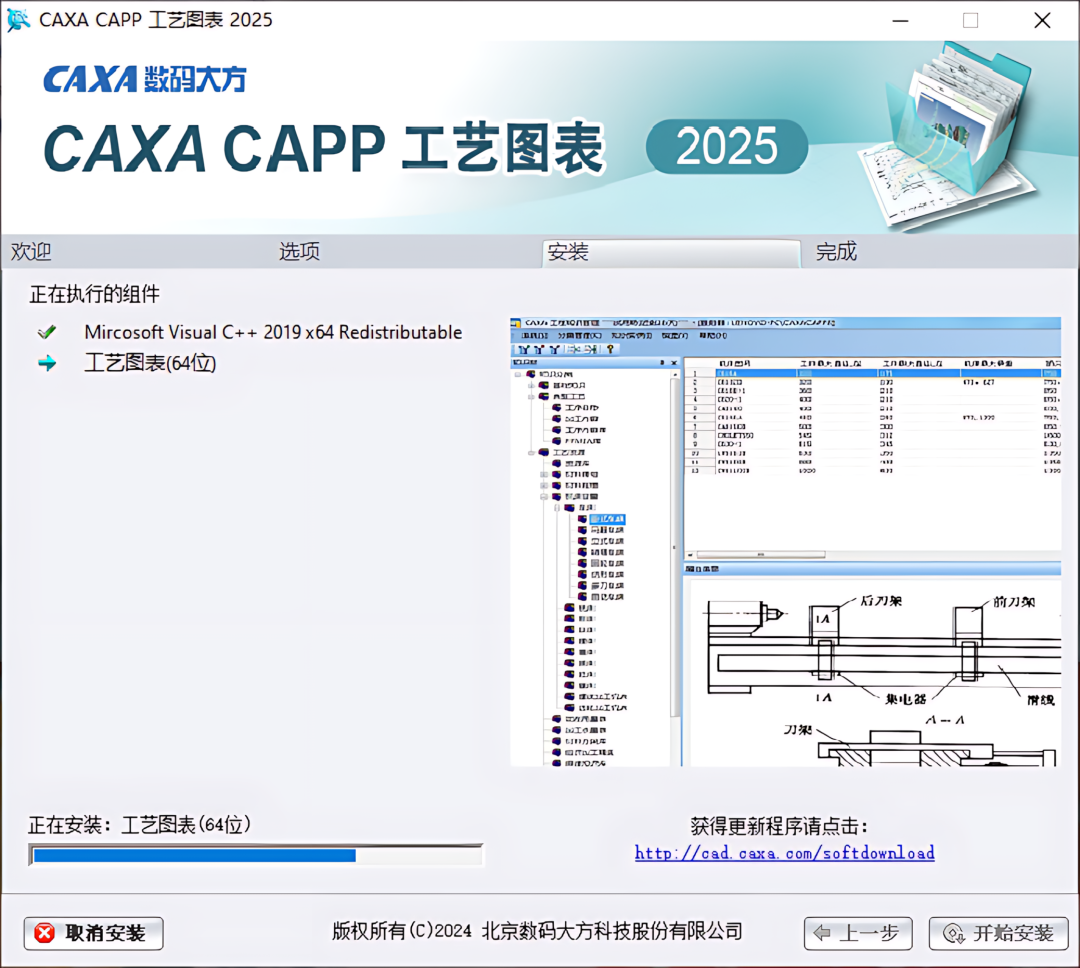This screenshot has width=1080, height=968.
Task: Click the 正在安装: 工艺图表(64位) status text
Action: (139, 825)
